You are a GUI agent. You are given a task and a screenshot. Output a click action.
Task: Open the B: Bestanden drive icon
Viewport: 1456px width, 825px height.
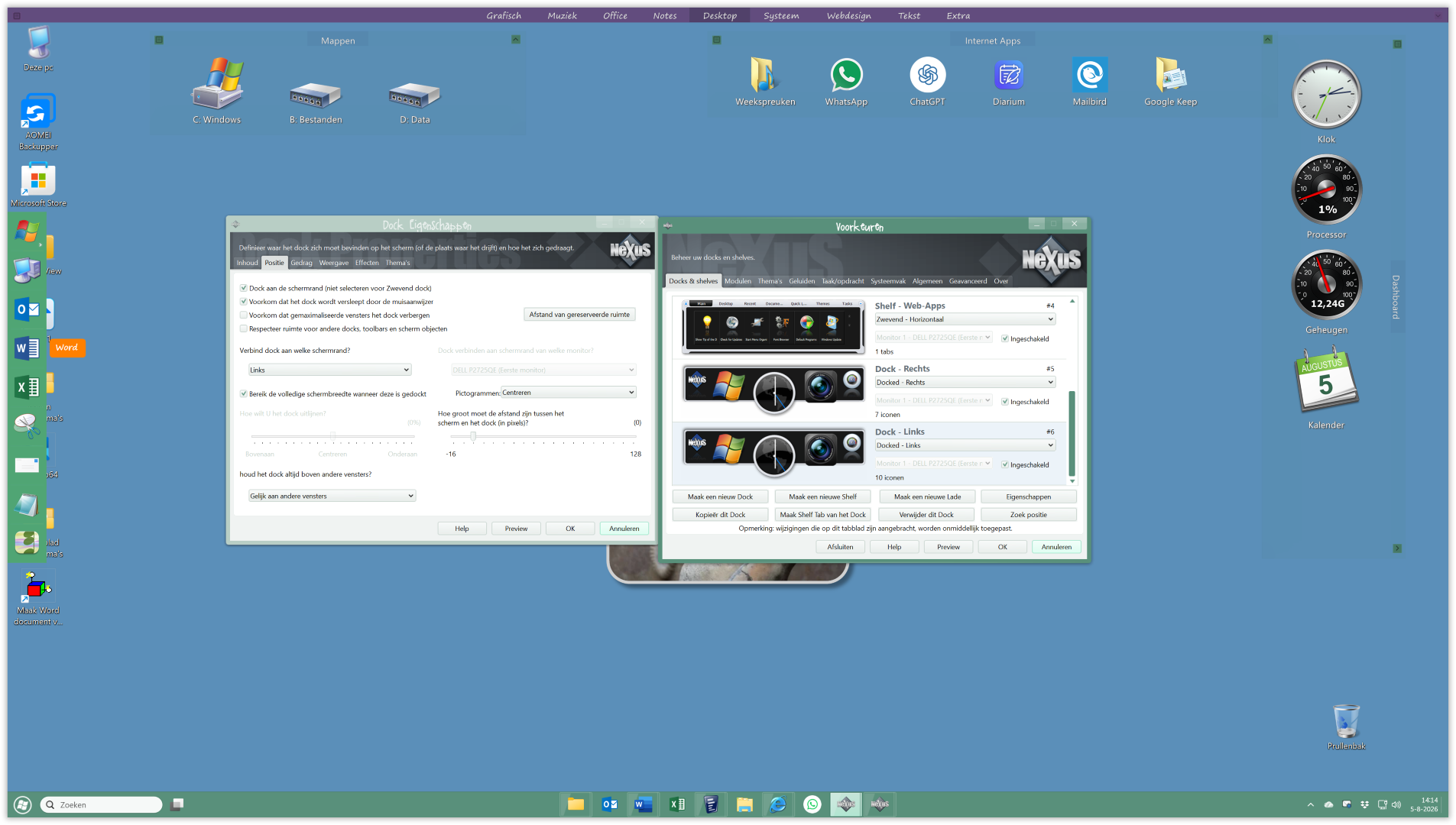pos(316,102)
